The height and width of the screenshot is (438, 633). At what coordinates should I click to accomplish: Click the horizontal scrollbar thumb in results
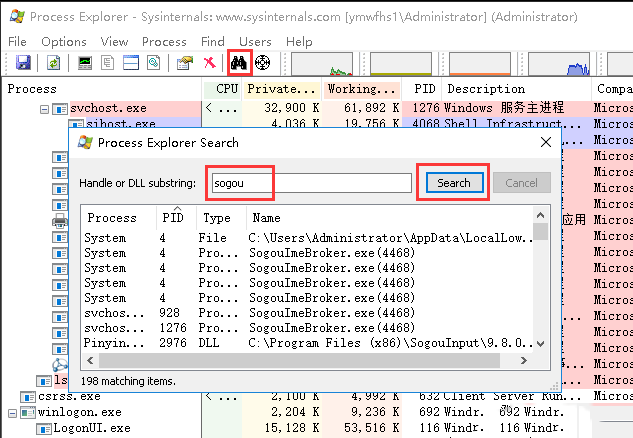click(299, 360)
